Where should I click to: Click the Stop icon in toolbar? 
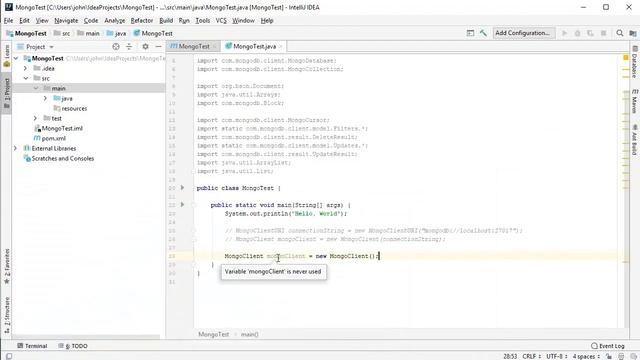[x=603, y=33]
